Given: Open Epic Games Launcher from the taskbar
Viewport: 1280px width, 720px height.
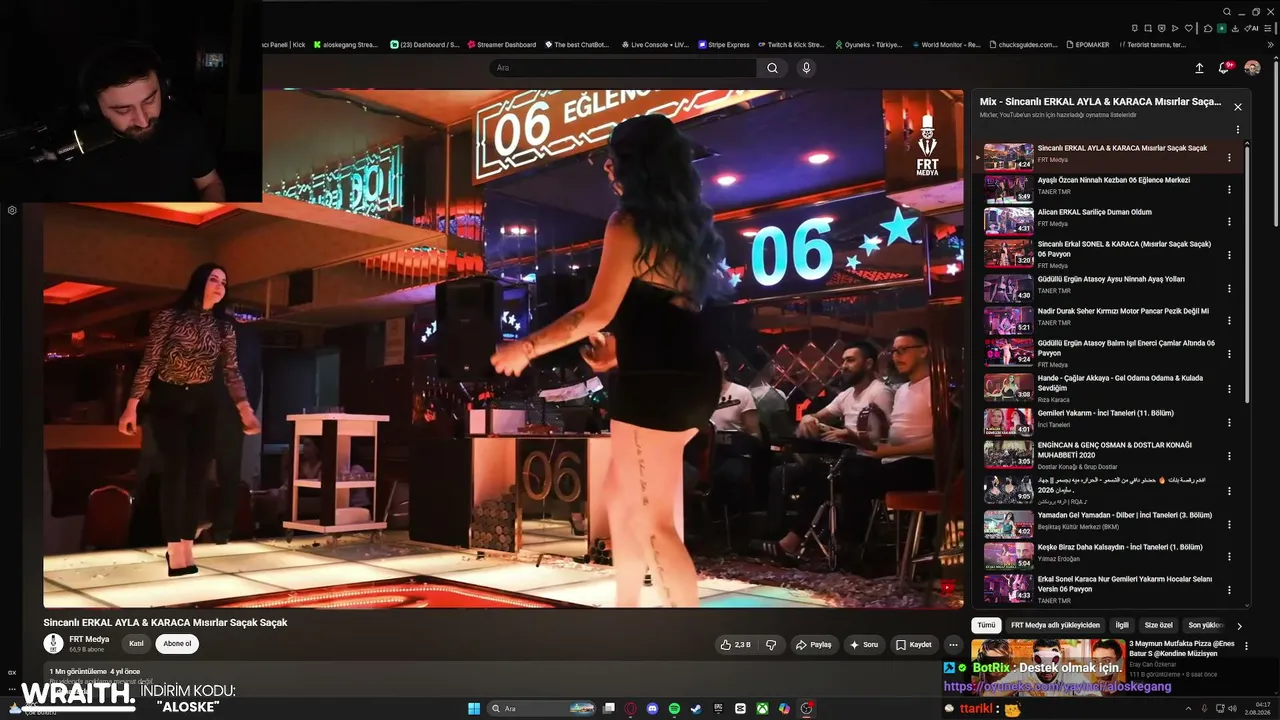Looking at the screenshot, I should point(718,708).
